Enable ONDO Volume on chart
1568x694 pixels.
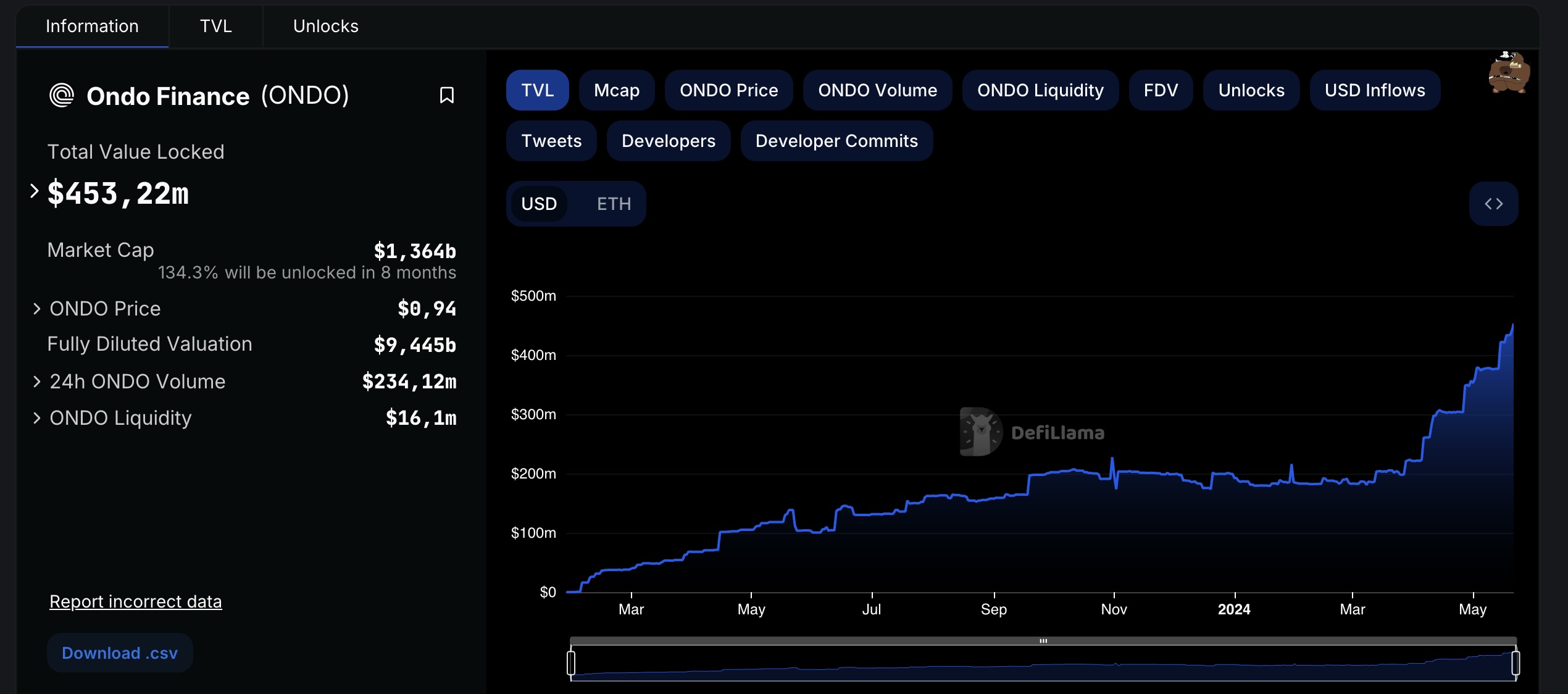coord(877,90)
